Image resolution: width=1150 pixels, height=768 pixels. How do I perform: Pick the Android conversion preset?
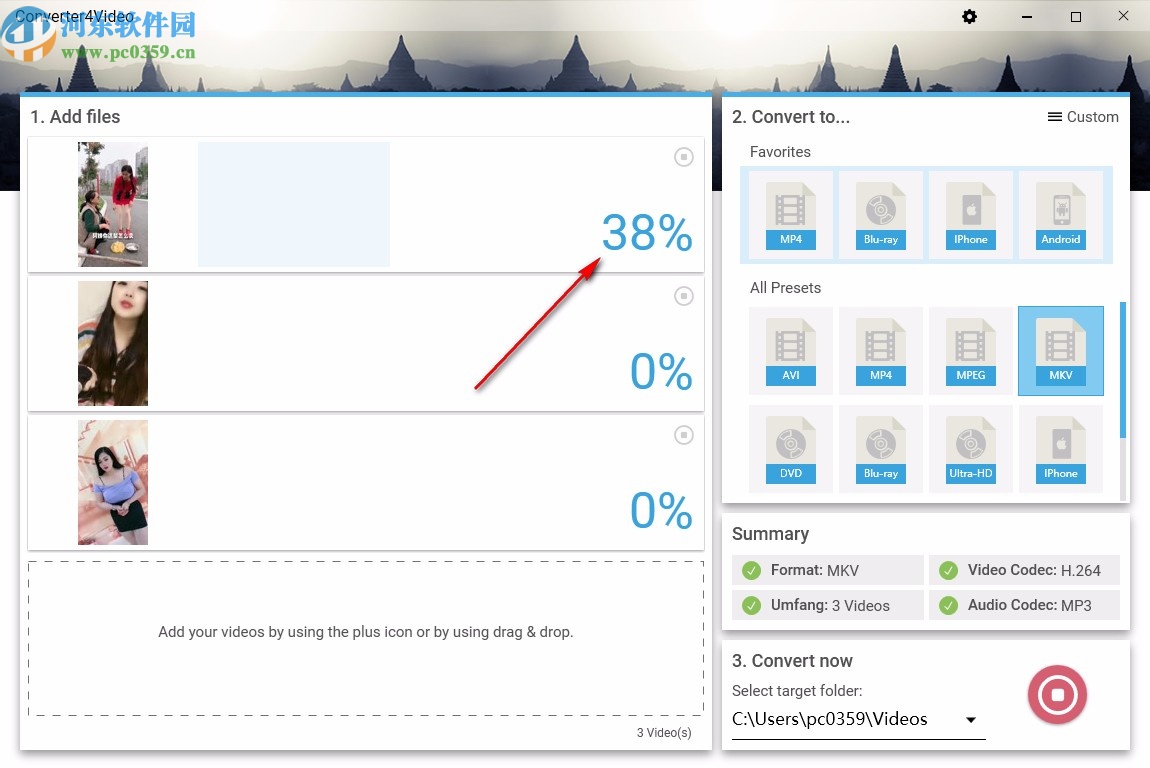[x=1060, y=213]
